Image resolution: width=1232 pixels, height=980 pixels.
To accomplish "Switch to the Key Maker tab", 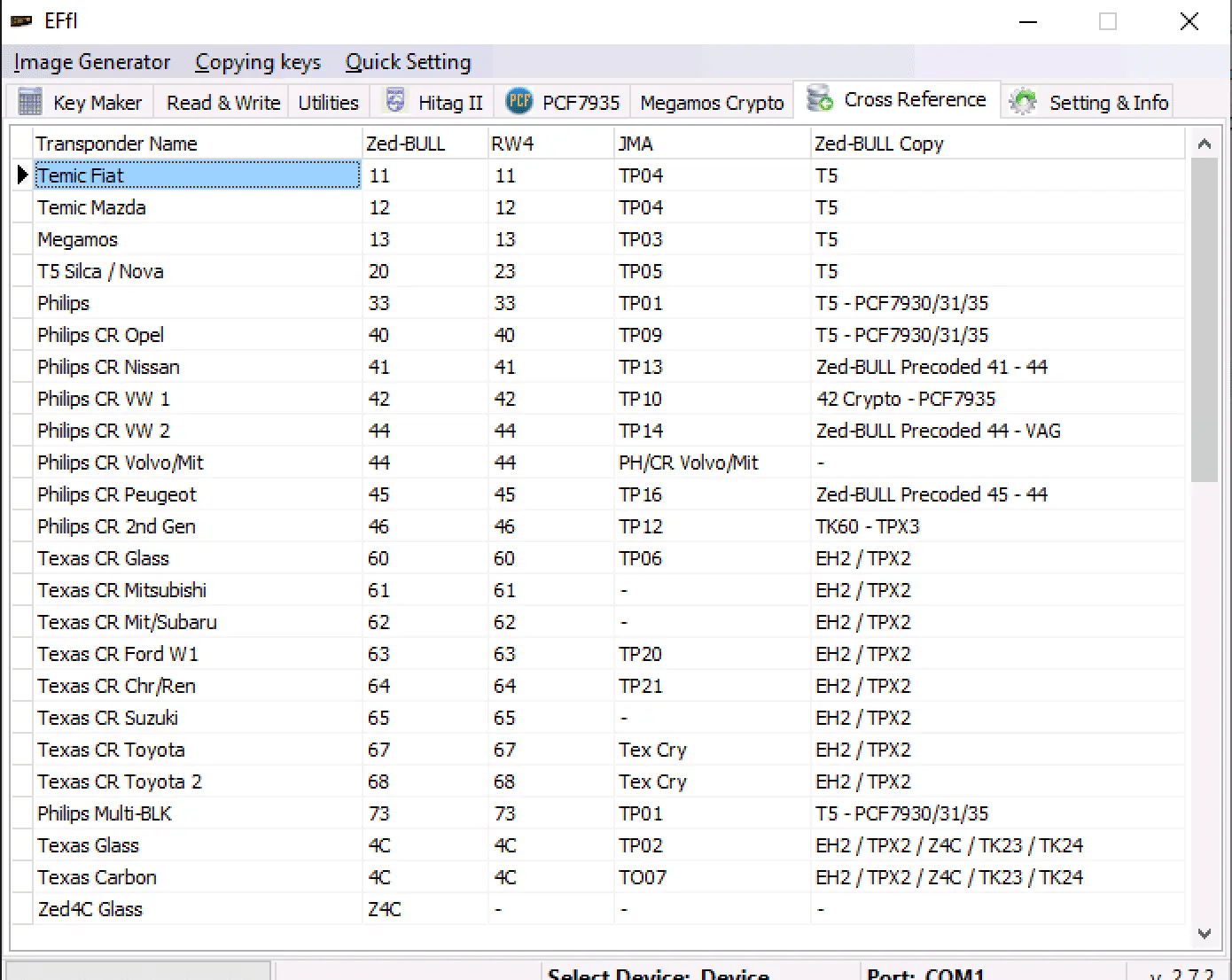I will [80, 102].
